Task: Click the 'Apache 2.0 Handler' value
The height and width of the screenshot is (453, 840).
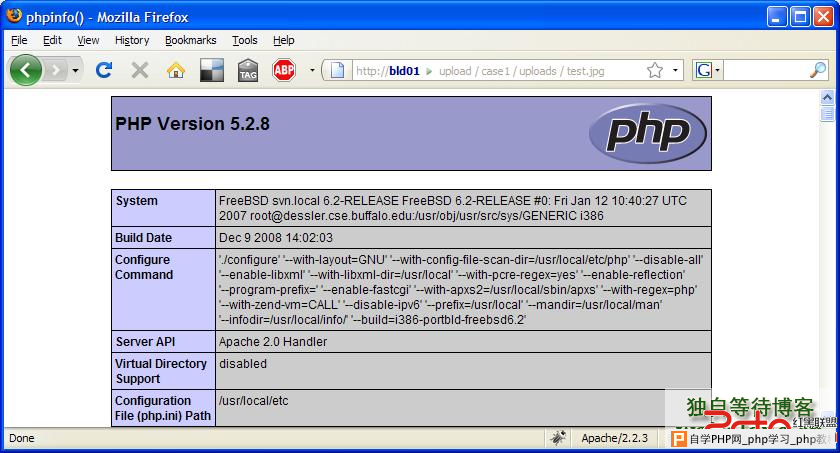Action: tap(273, 342)
